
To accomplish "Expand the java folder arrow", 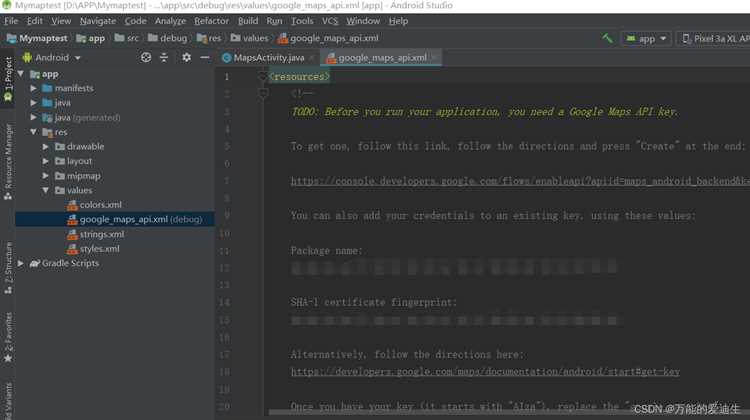I will click(33, 103).
